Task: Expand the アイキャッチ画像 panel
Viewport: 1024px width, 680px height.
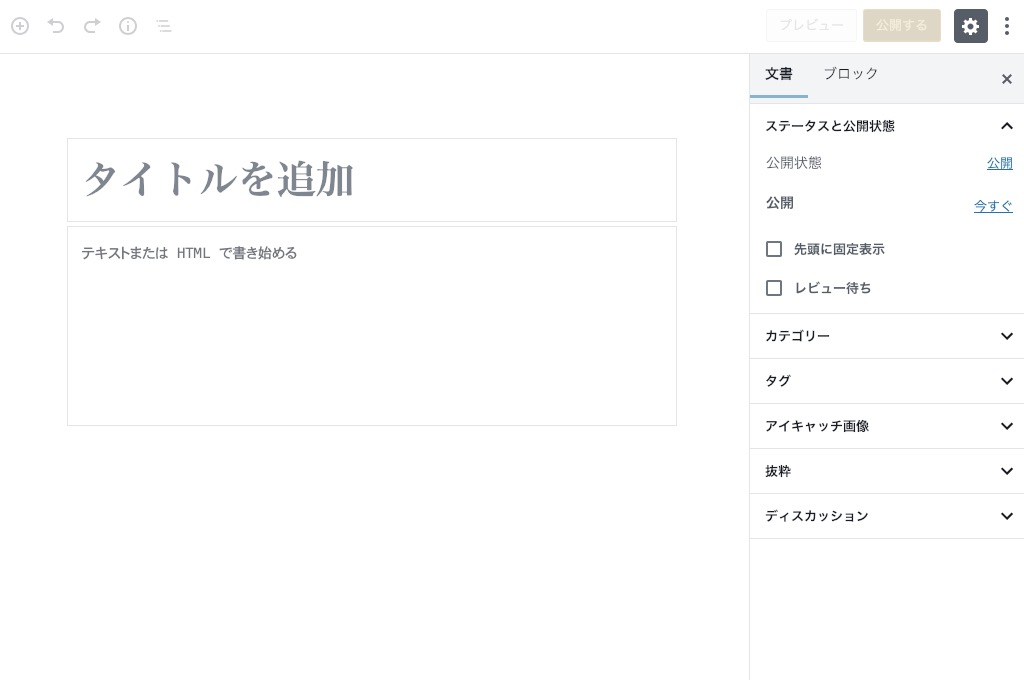Action: (x=887, y=426)
